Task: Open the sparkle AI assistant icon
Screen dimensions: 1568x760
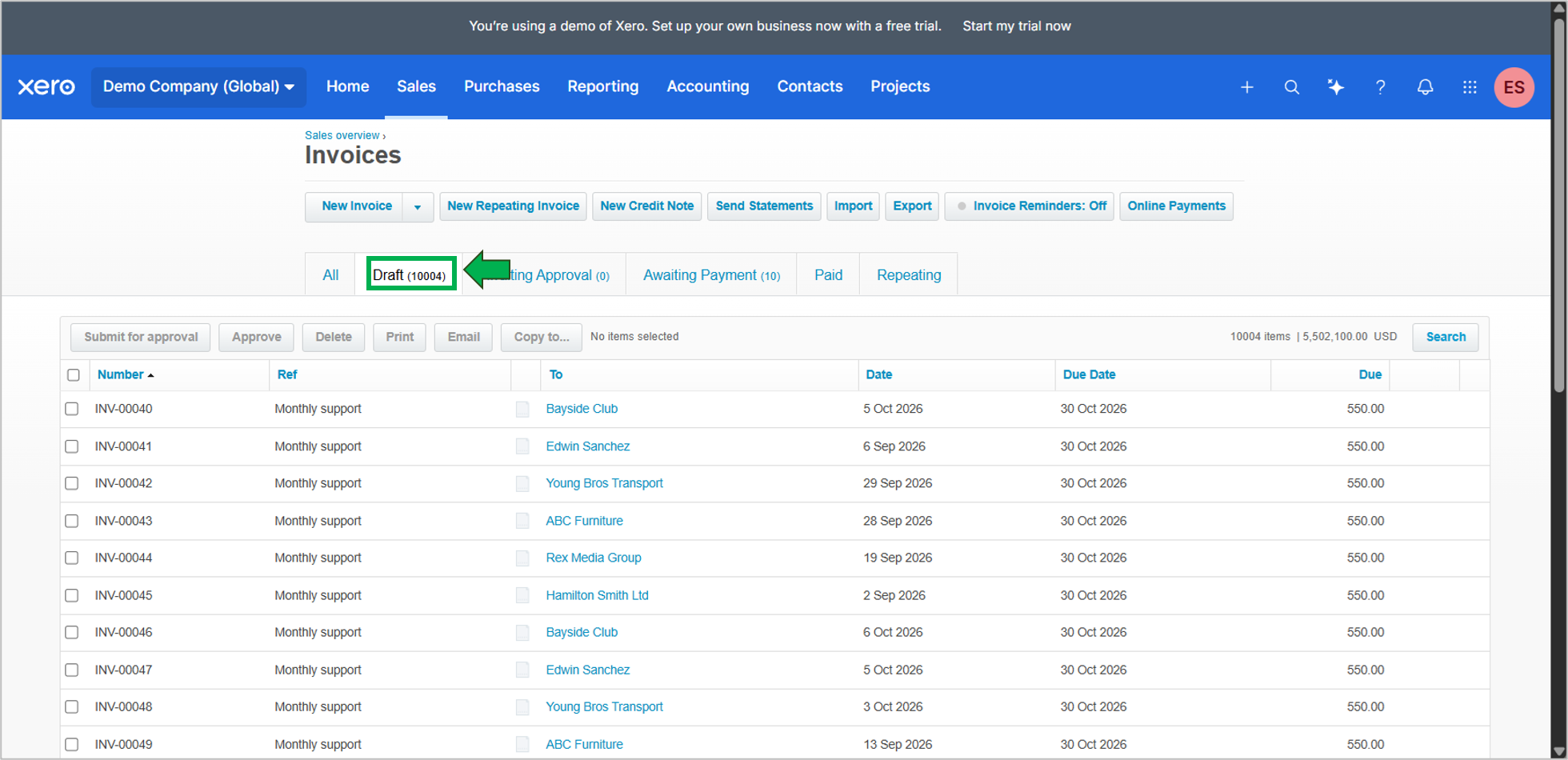Action: (1336, 87)
